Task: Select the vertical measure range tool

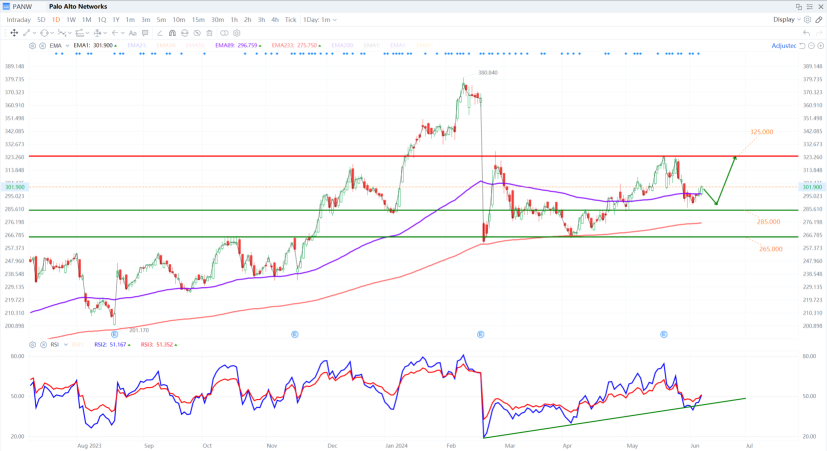Action: tap(97, 33)
